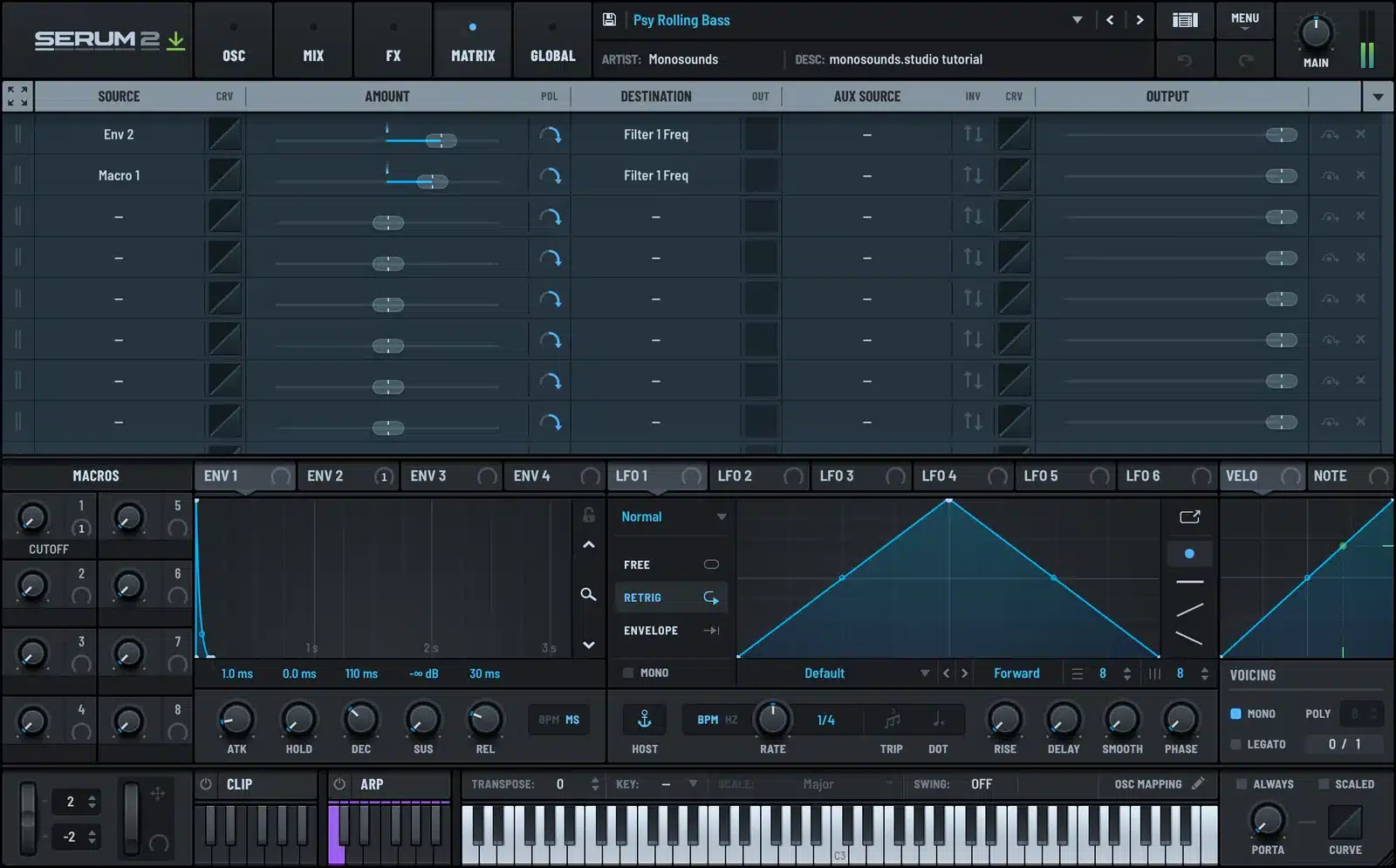Select the ENV 2 tab

coord(347,475)
